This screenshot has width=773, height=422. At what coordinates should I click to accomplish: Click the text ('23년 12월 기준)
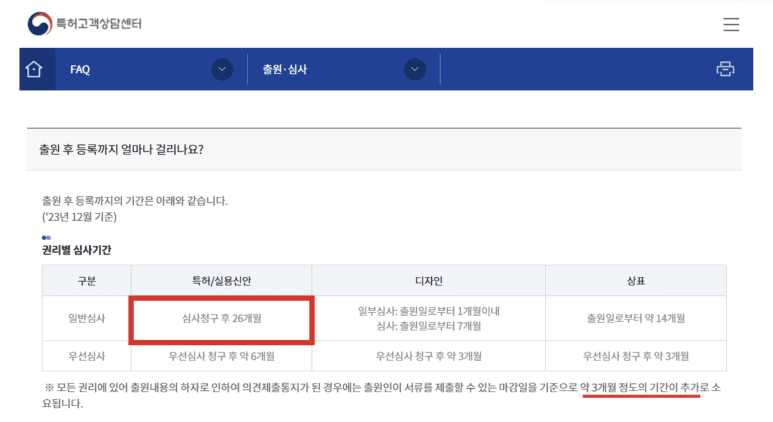[79, 217]
